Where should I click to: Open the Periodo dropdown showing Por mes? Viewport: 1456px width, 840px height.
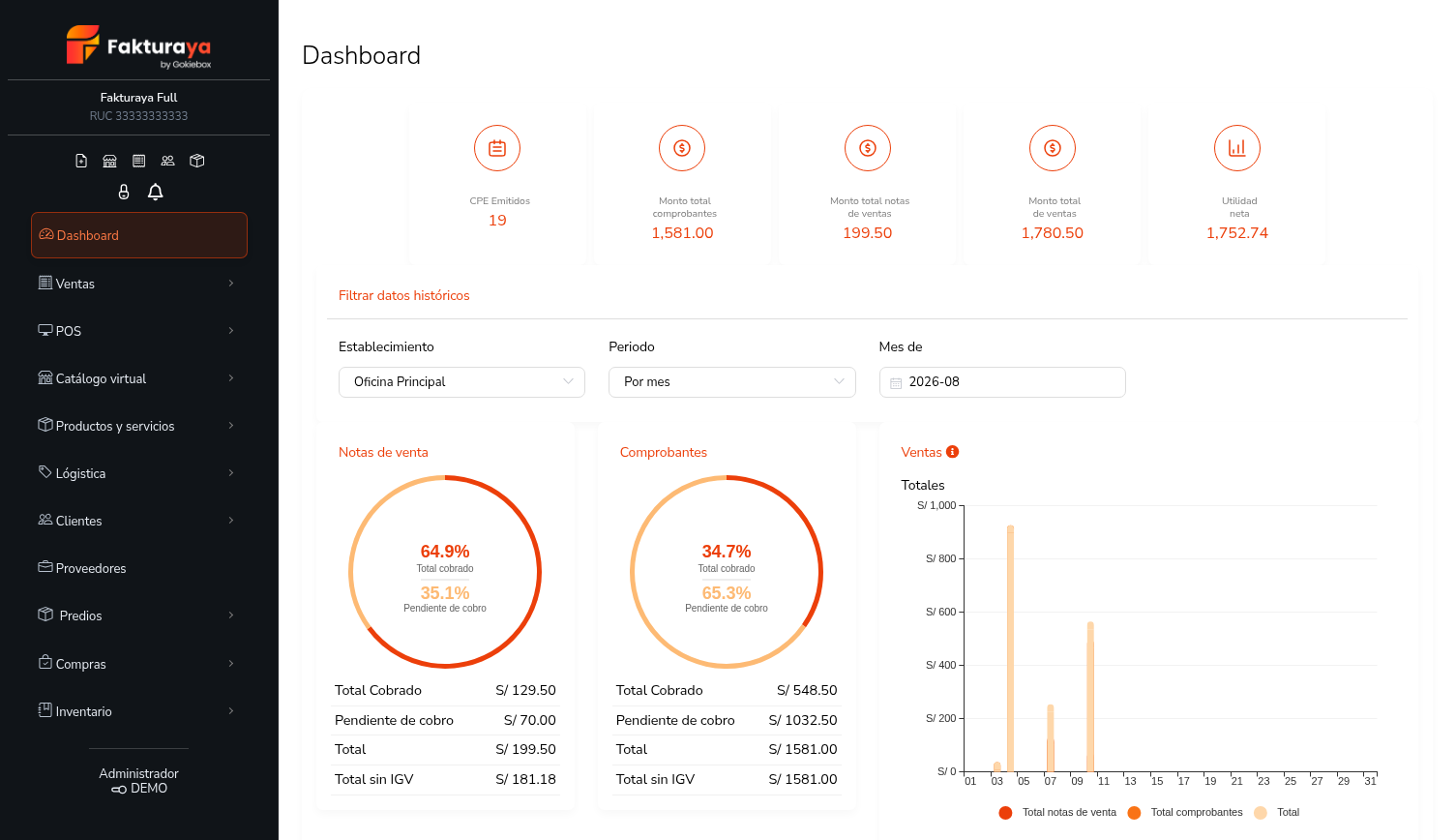coord(732,382)
